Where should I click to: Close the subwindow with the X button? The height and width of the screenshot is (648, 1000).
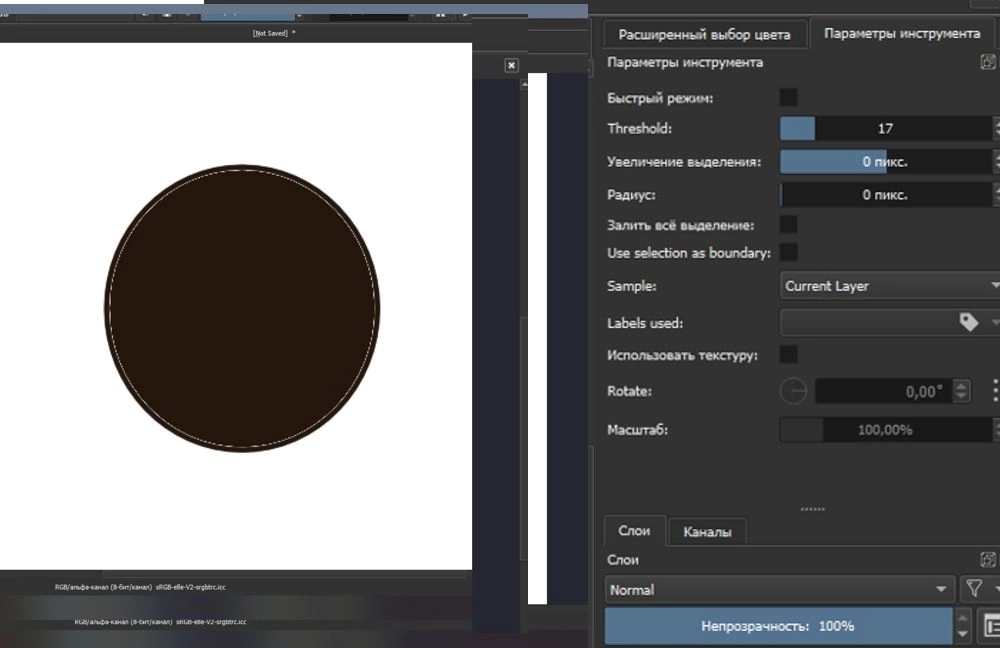coord(511,65)
